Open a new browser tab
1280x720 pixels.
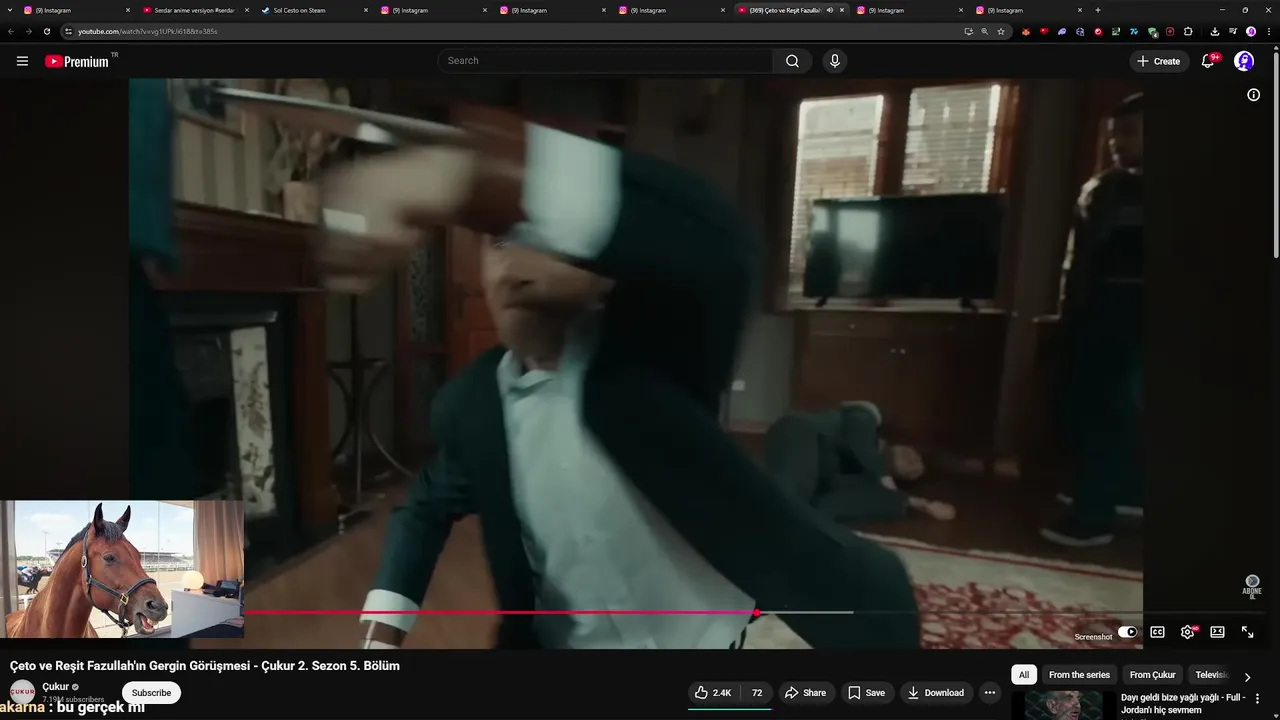pos(1098,10)
